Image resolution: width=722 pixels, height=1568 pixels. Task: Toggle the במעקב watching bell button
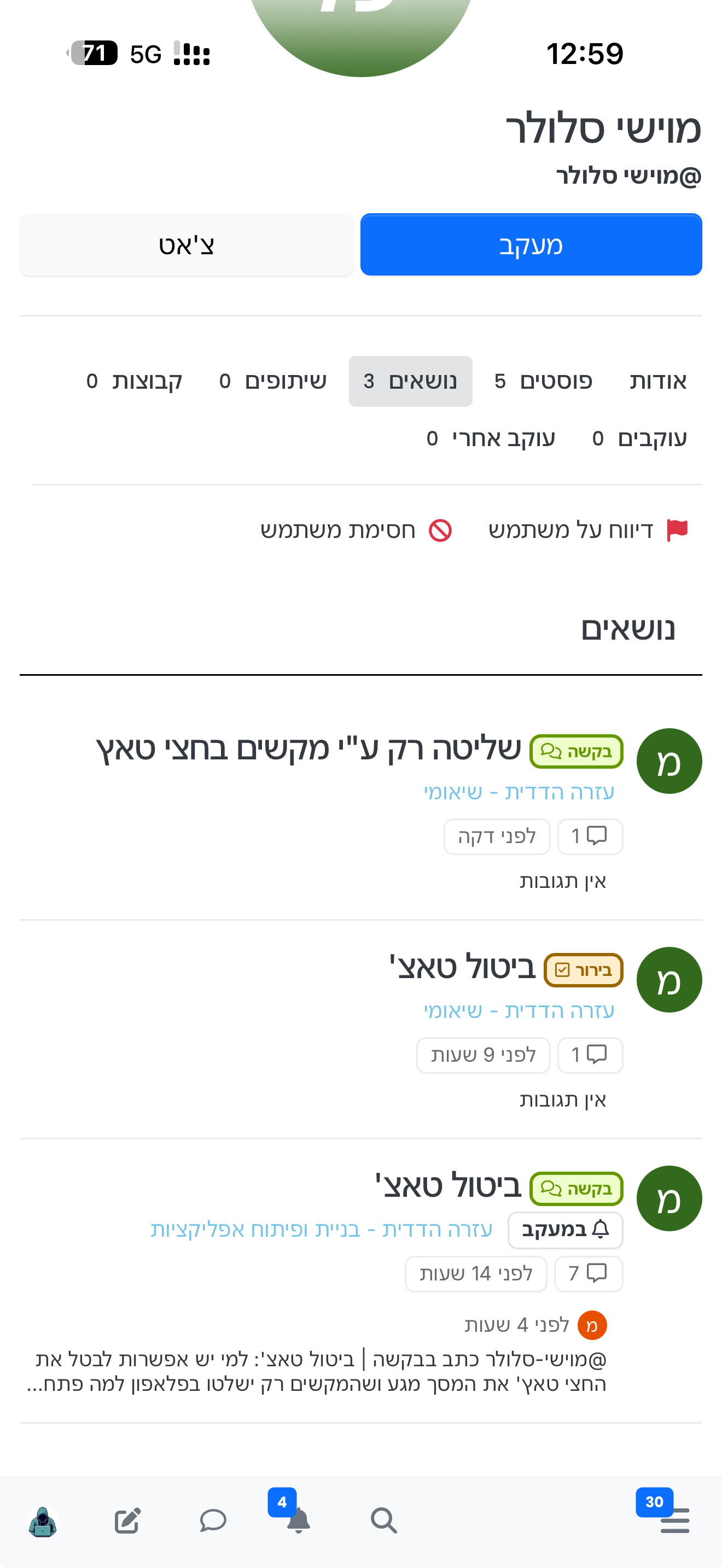(565, 1230)
